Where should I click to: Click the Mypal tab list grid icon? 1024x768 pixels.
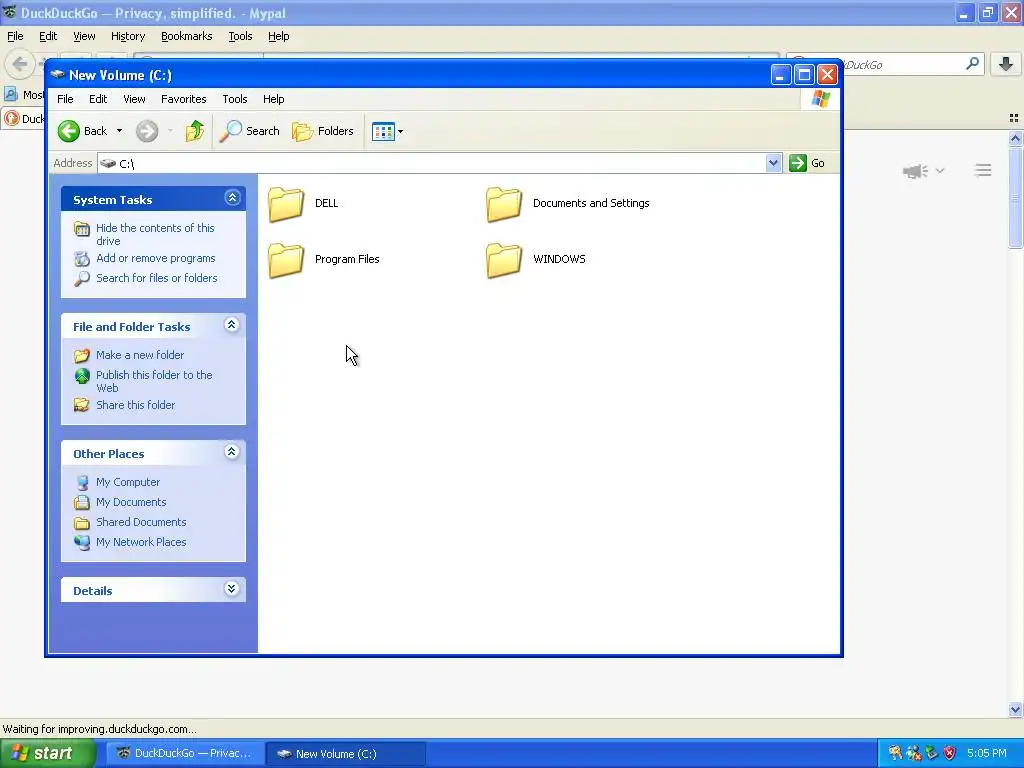pos(1014,118)
